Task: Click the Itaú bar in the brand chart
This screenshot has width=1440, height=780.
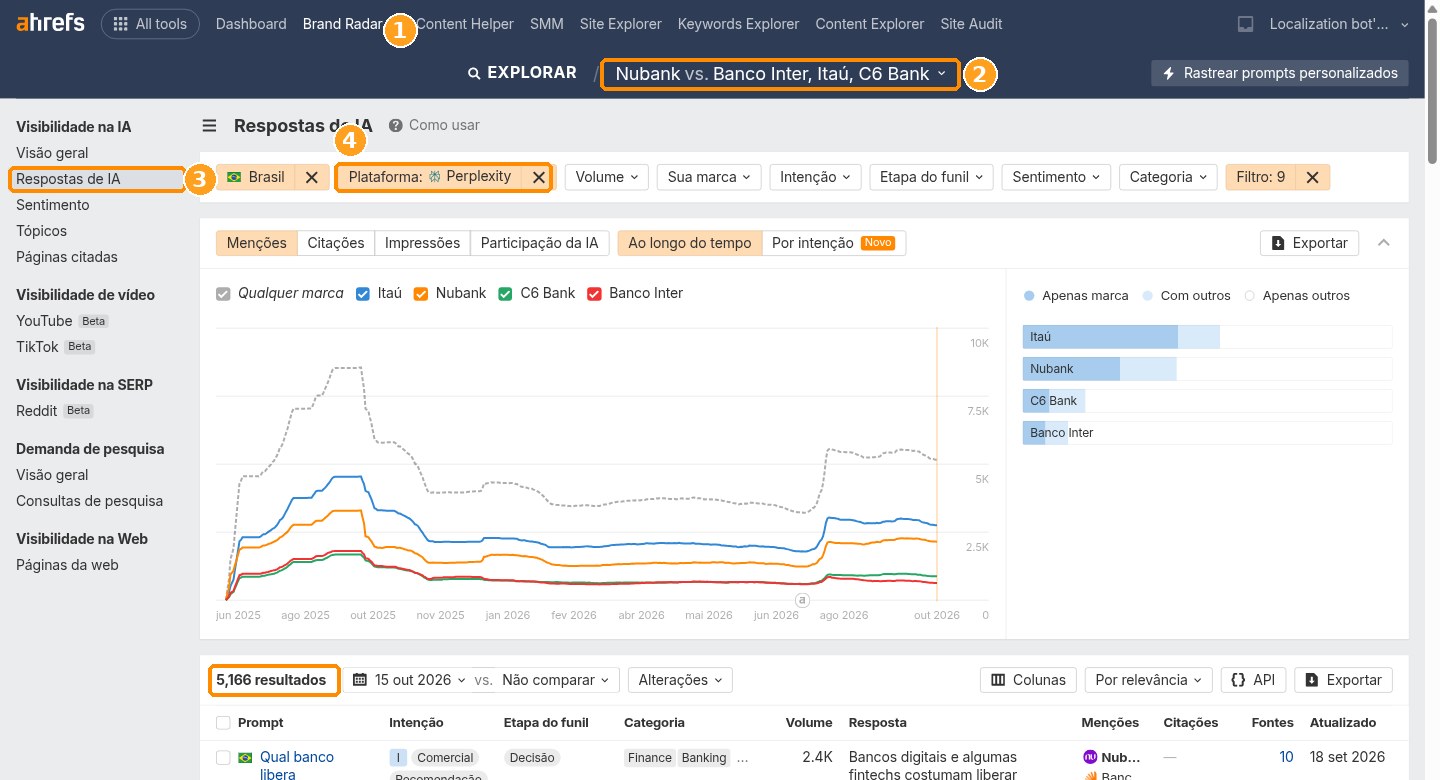Action: pyautogui.click(x=1121, y=337)
